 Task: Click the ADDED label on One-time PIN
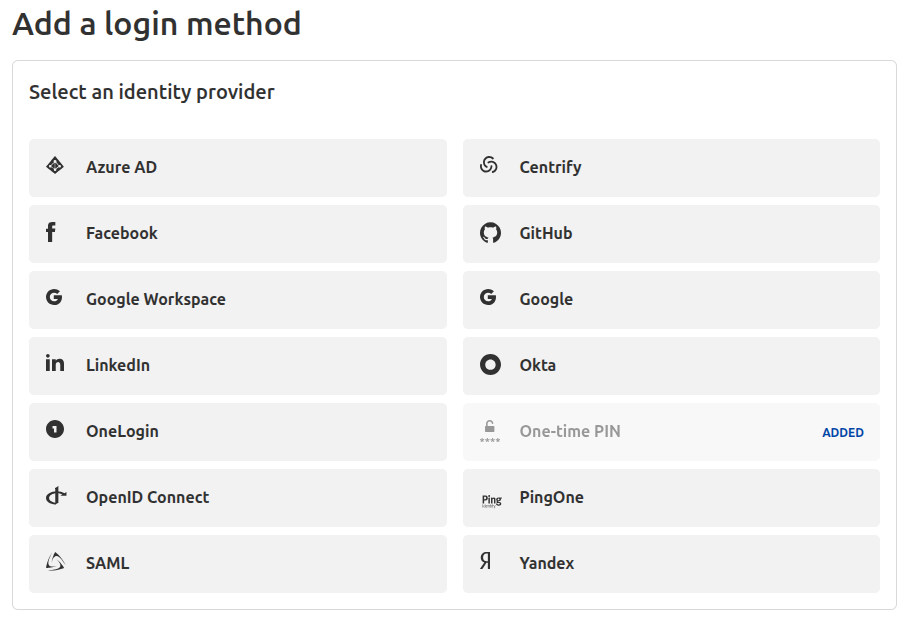click(x=842, y=433)
